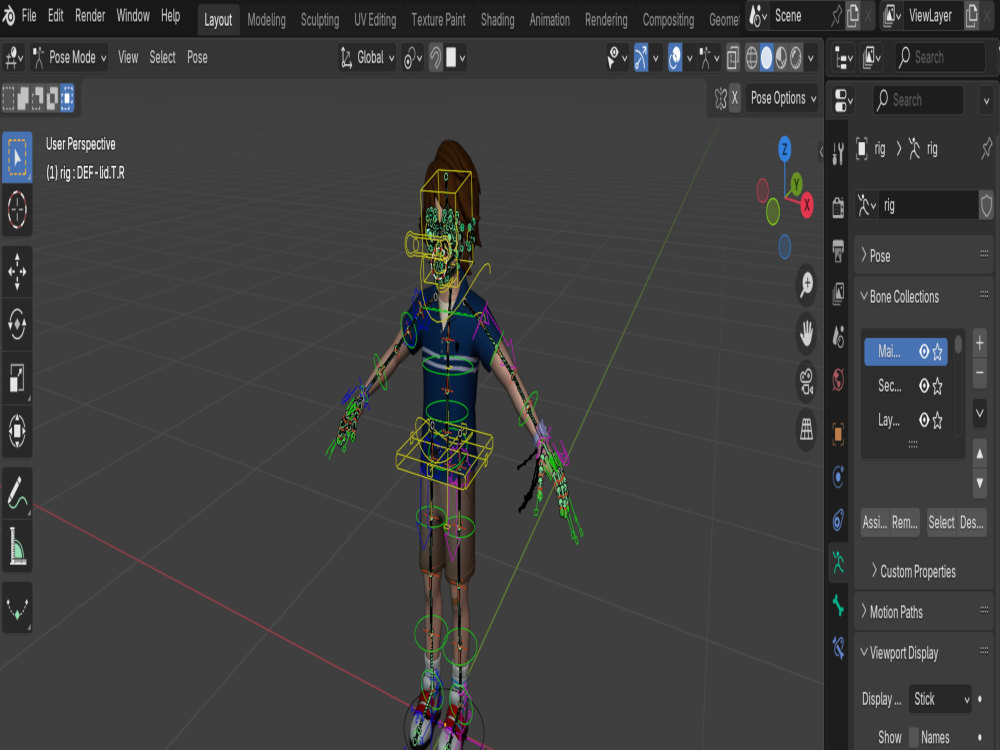Screen dimensions: 1000x750
Task: Select the Rotate tool
Action: [x=17, y=324]
